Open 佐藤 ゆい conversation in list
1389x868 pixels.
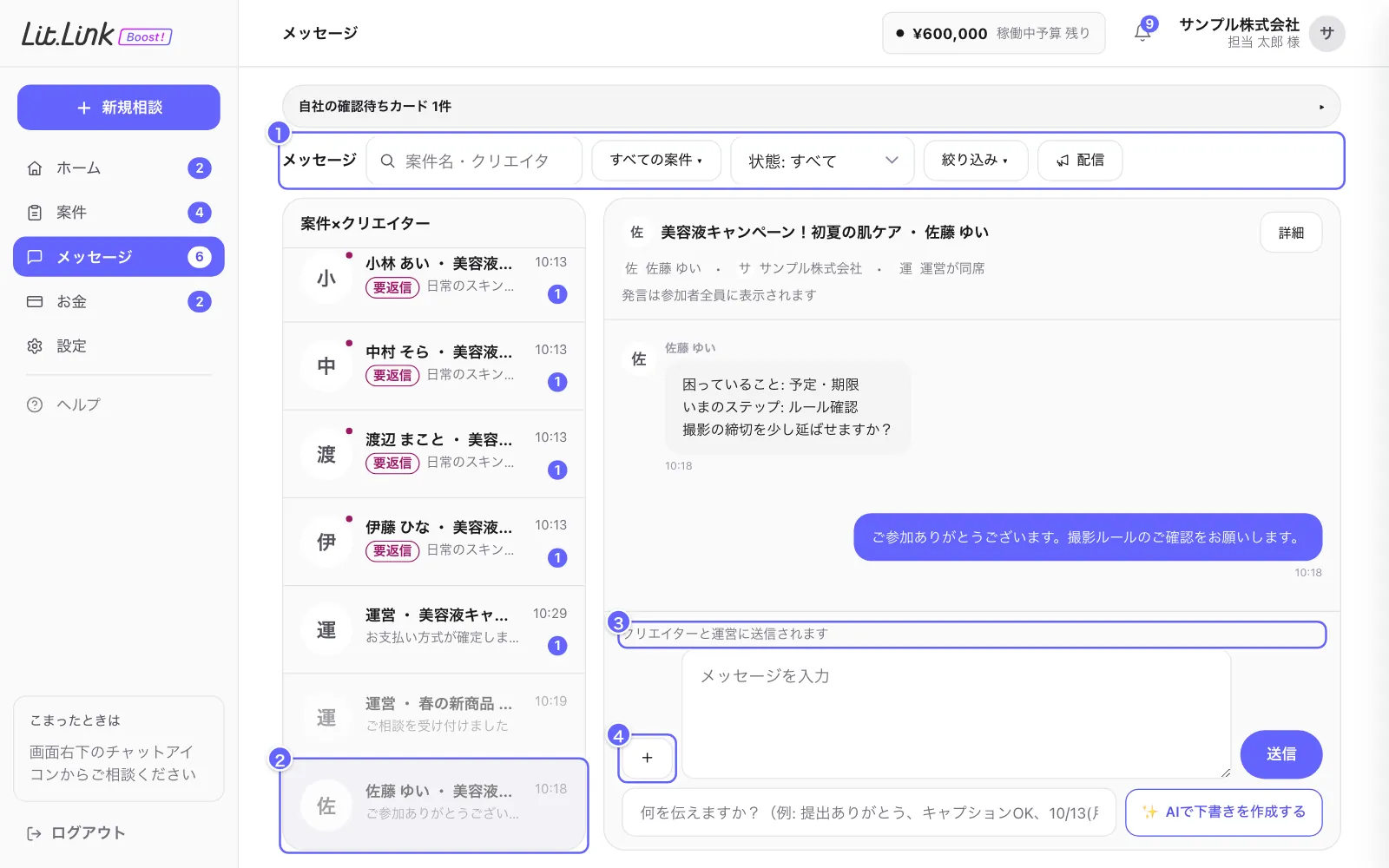pos(434,806)
